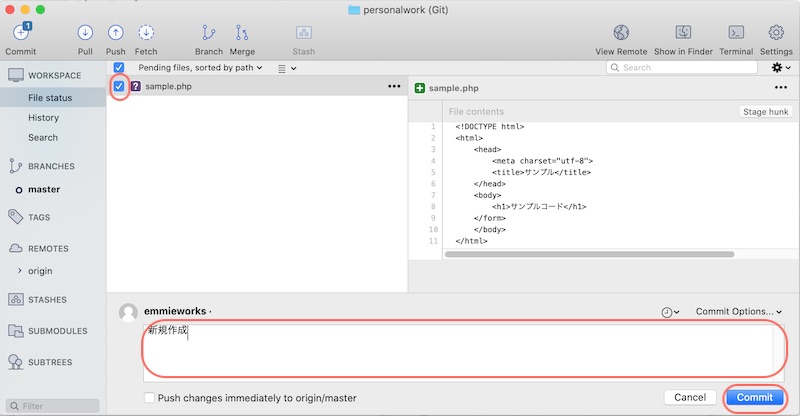Image resolution: width=800 pixels, height=416 pixels.
Task: Click the Stash toolbar icon
Action: click(304, 33)
